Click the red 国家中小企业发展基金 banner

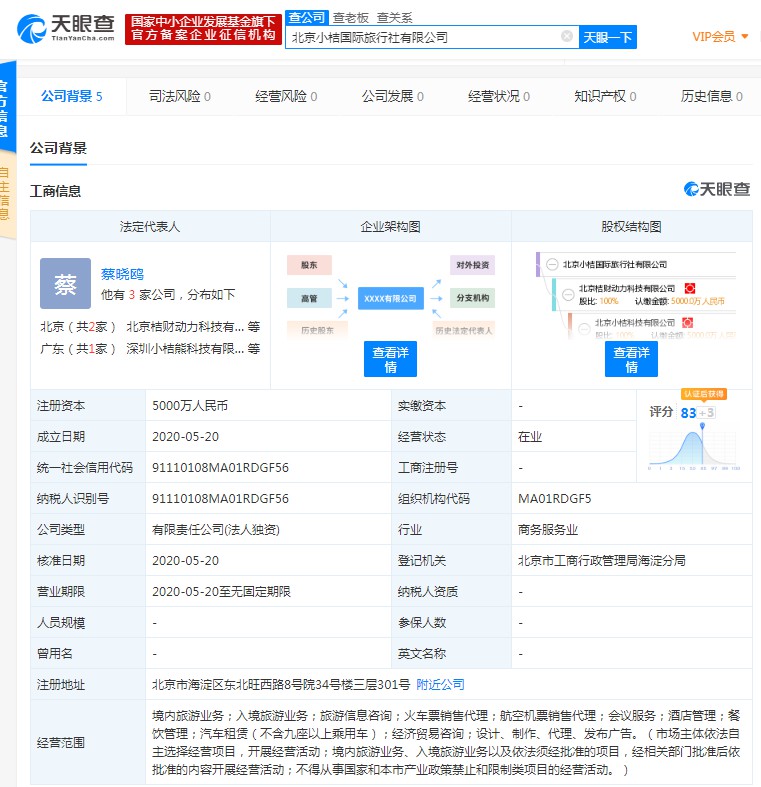coord(203,29)
